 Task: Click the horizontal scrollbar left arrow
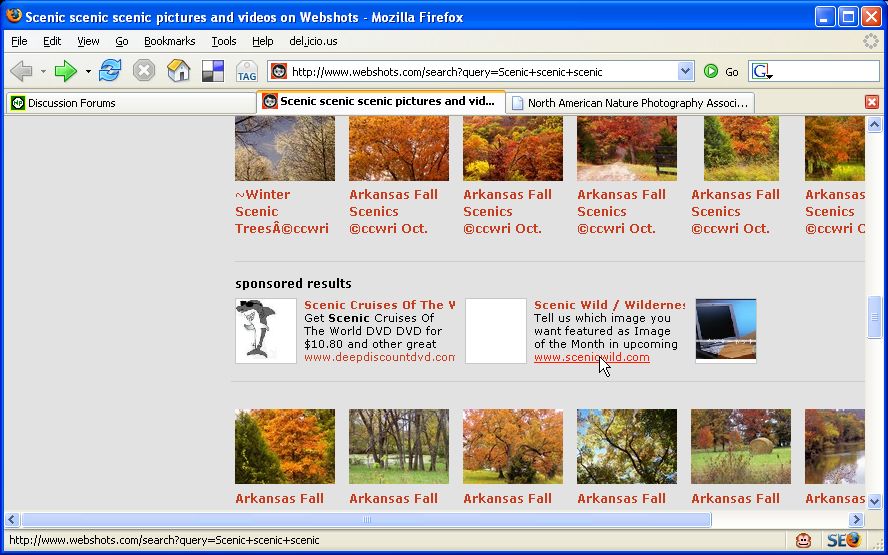pyautogui.click(x=12, y=519)
